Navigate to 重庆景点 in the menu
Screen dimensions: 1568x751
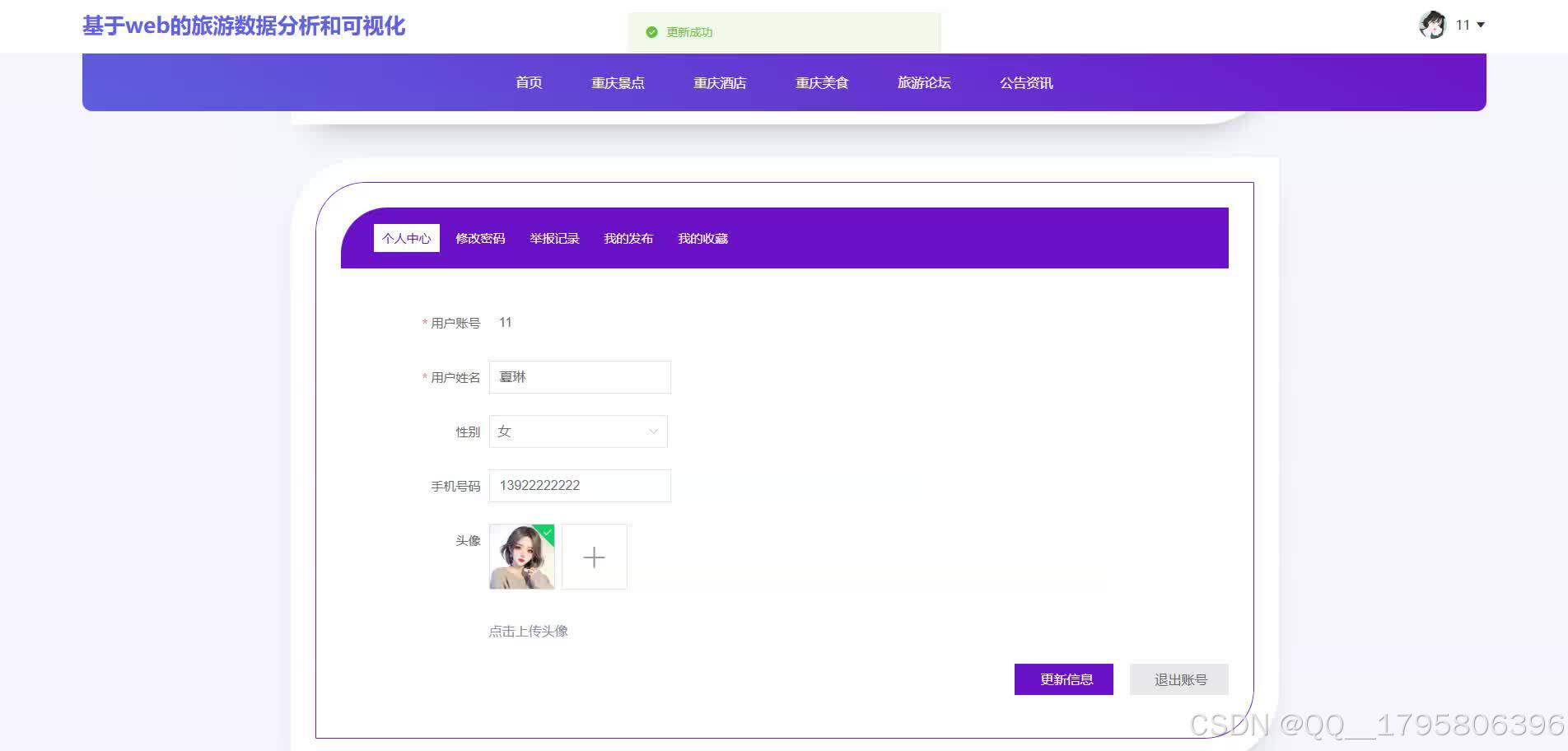click(618, 82)
